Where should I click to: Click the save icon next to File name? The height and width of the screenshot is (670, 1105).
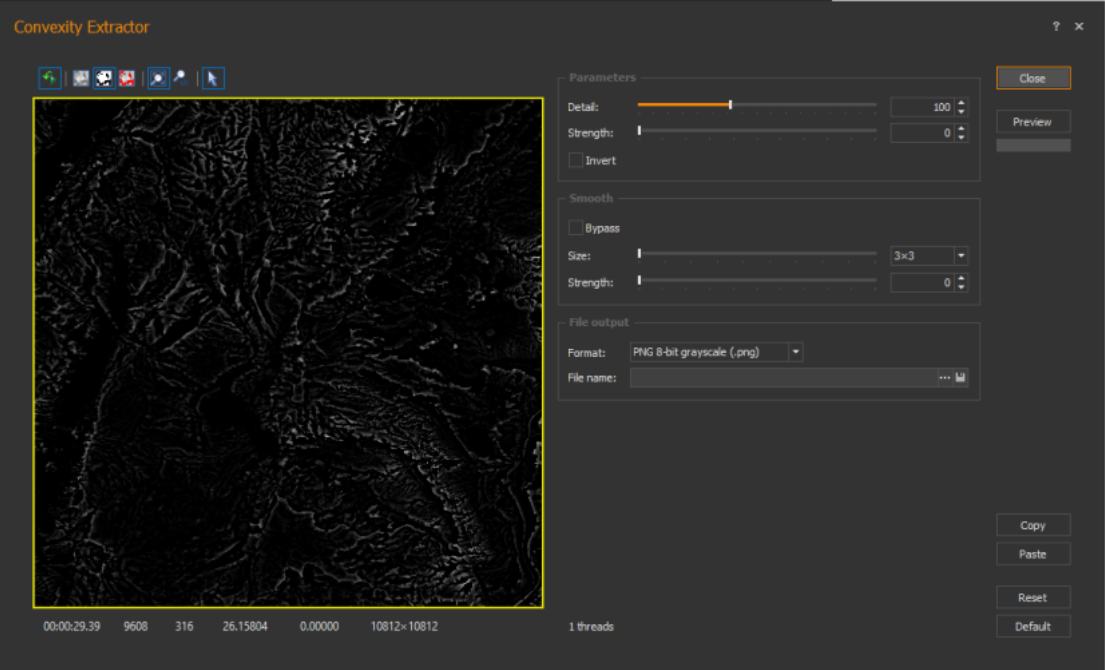tap(961, 378)
